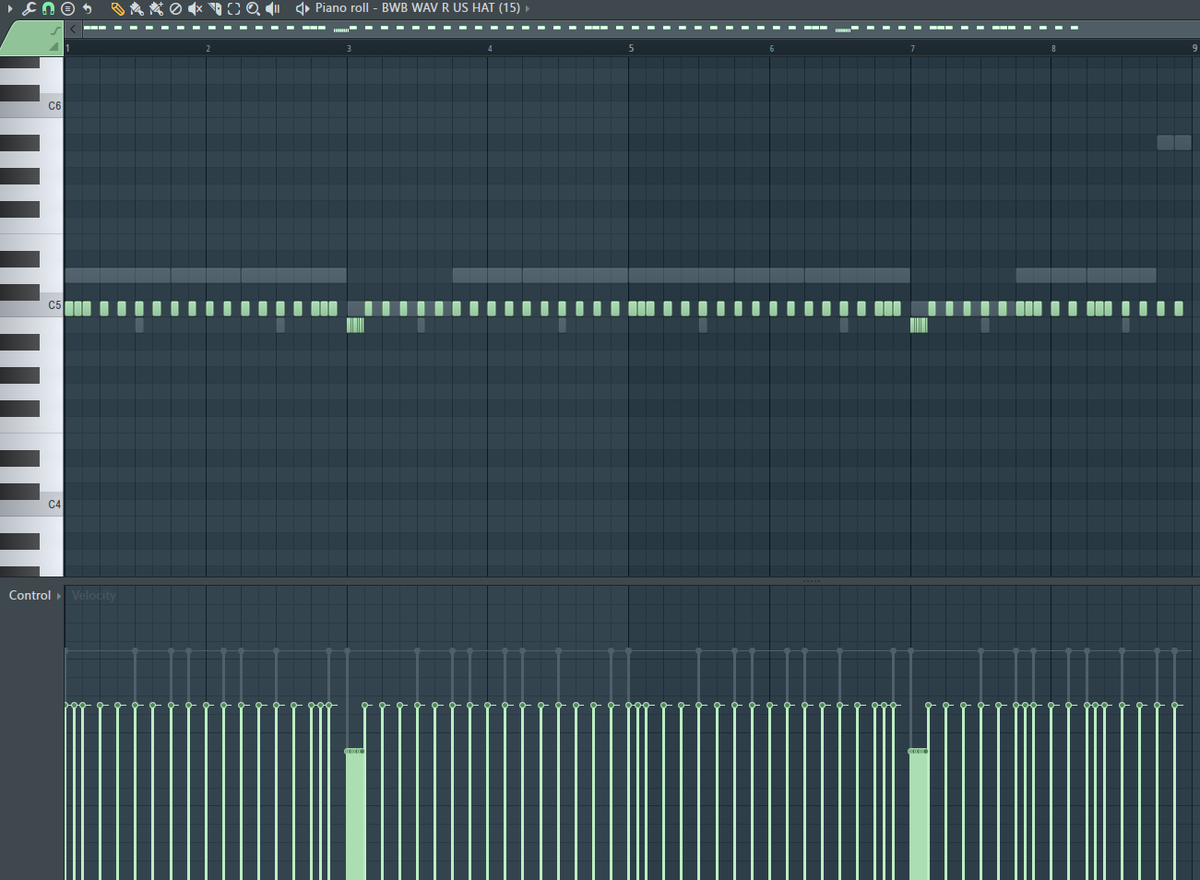Click the pattern overview minimap strip
Viewport: 1200px width, 880px height.
(640, 29)
